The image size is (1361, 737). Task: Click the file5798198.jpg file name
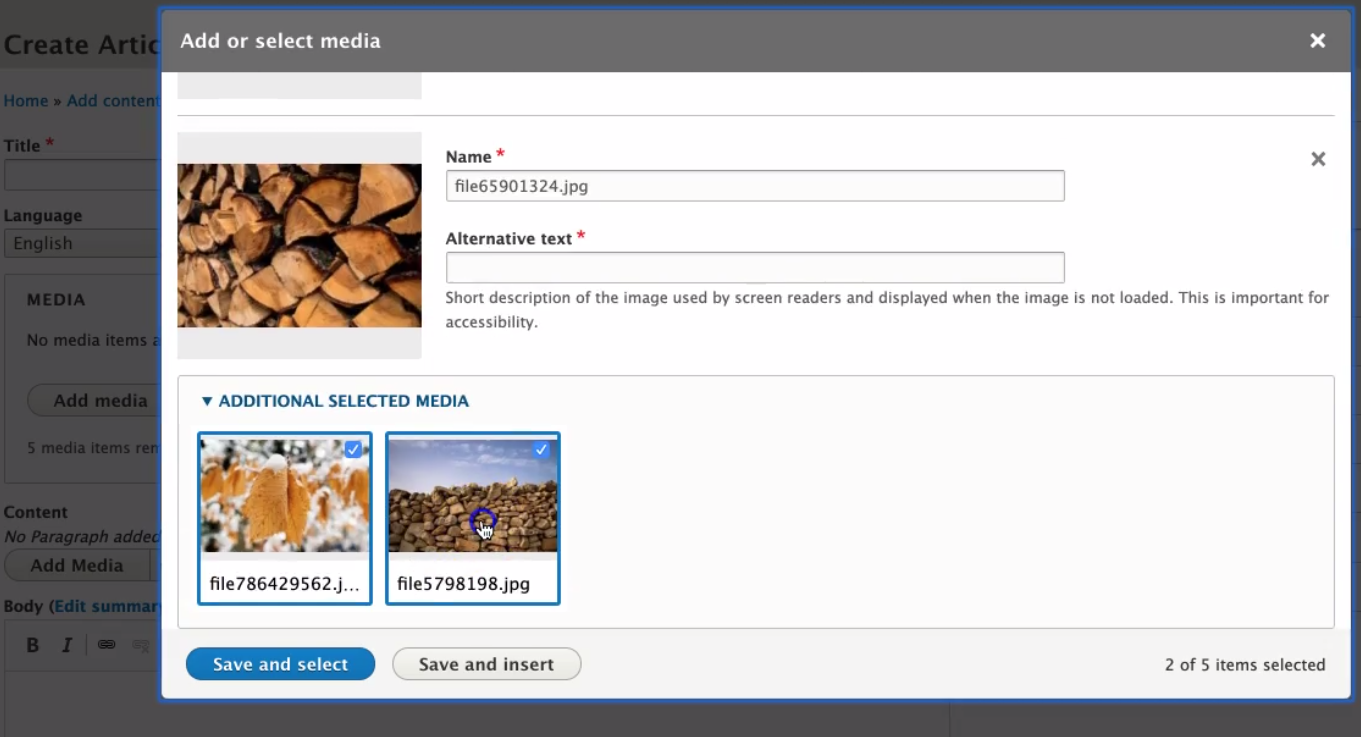463,584
